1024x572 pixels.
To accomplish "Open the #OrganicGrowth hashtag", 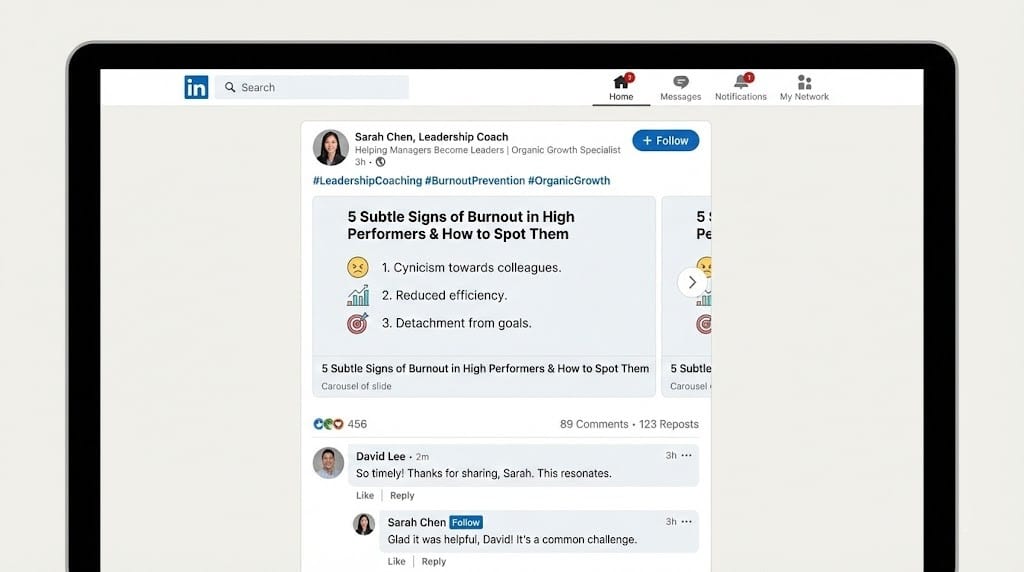I will (x=569, y=181).
